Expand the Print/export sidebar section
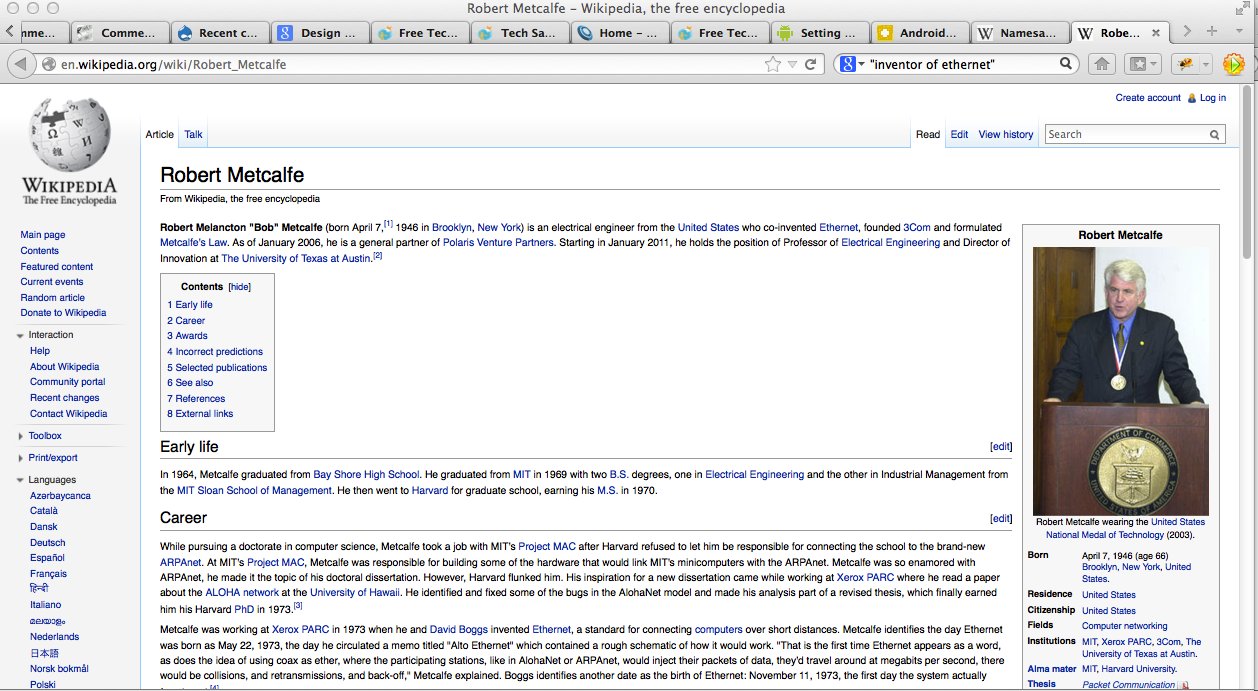Viewport: 1258px width, 691px height. pos(52,458)
